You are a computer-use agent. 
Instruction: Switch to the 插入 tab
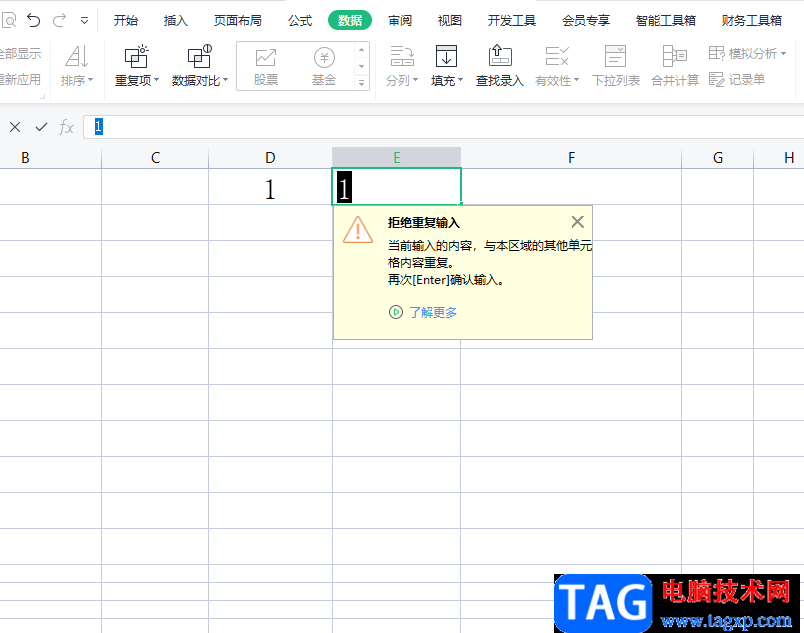[x=175, y=21]
